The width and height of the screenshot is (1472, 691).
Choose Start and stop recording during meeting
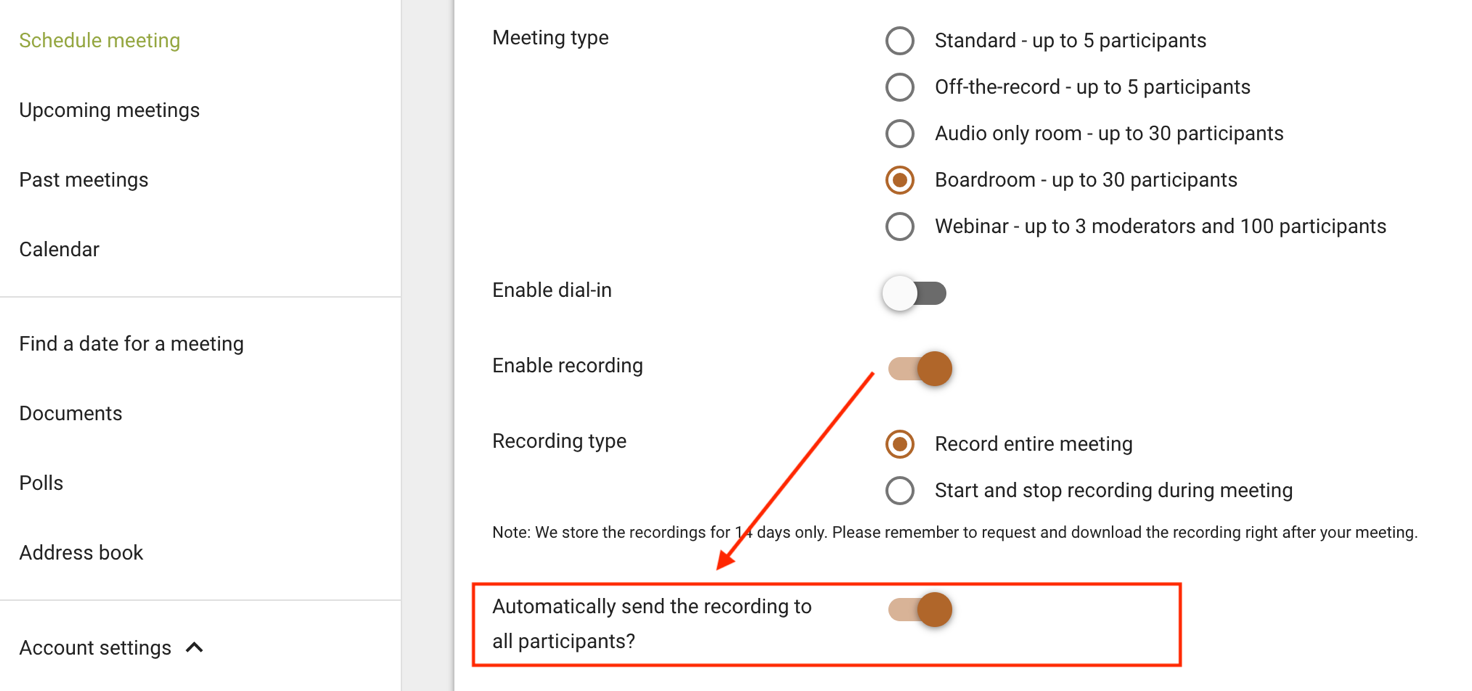900,490
